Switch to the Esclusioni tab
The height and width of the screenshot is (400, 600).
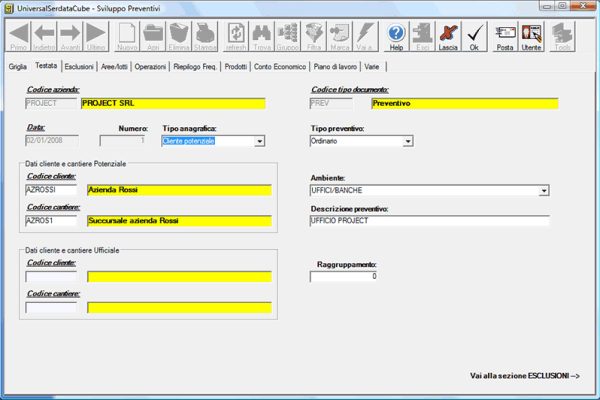(78, 66)
